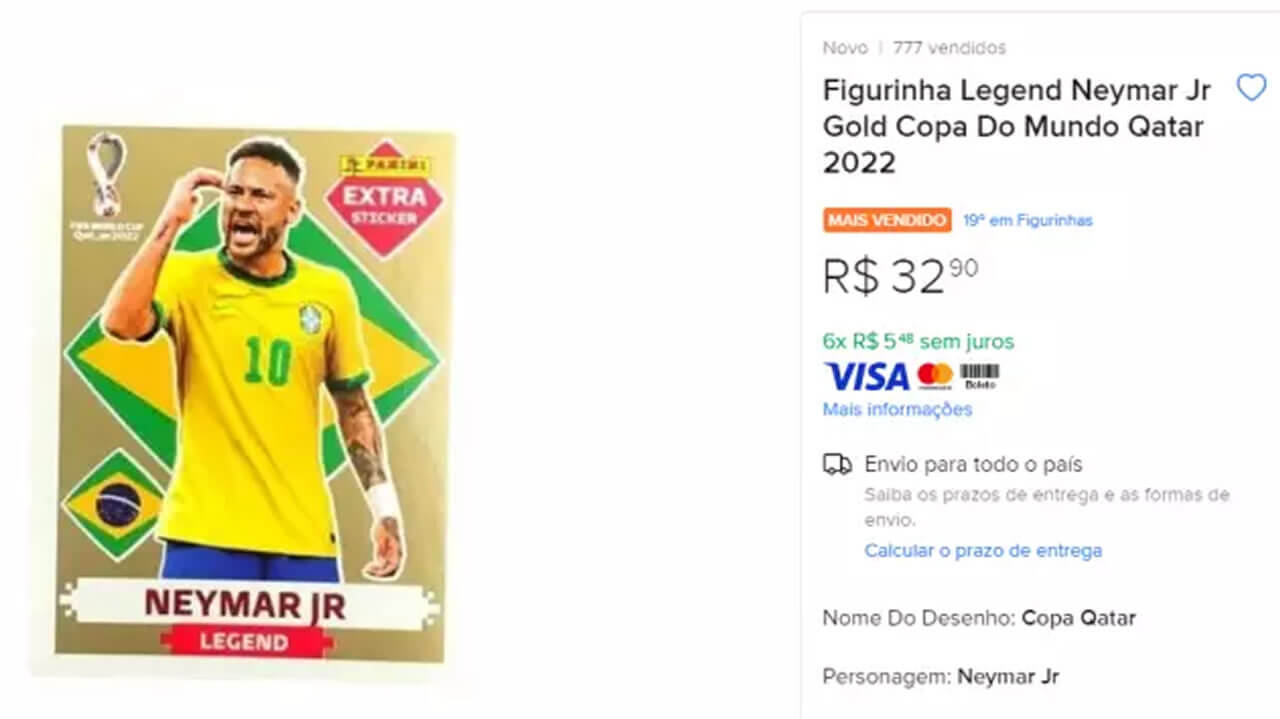Click the Visa payment logo
This screenshot has height=719, width=1280.
tap(866, 377)
